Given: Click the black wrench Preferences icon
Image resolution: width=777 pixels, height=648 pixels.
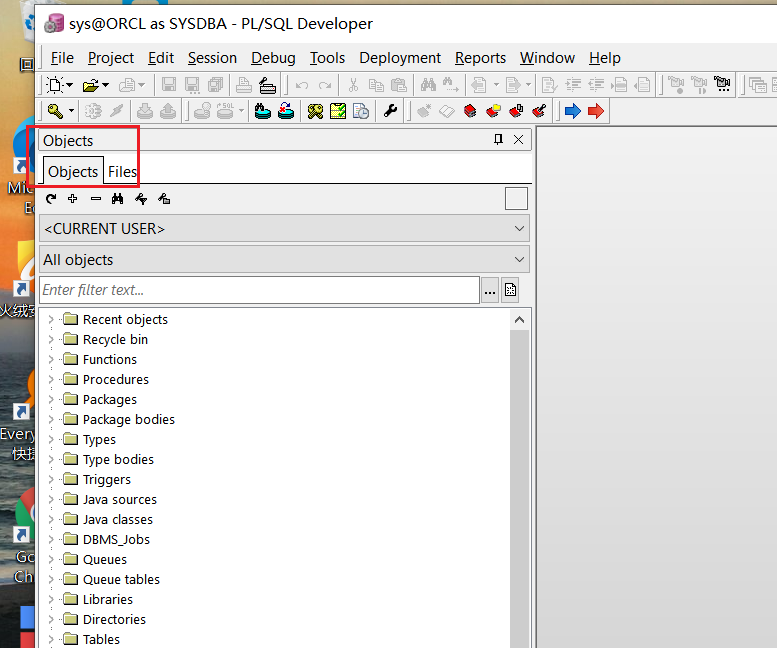Looking at the screenshot, I should 390,111.
